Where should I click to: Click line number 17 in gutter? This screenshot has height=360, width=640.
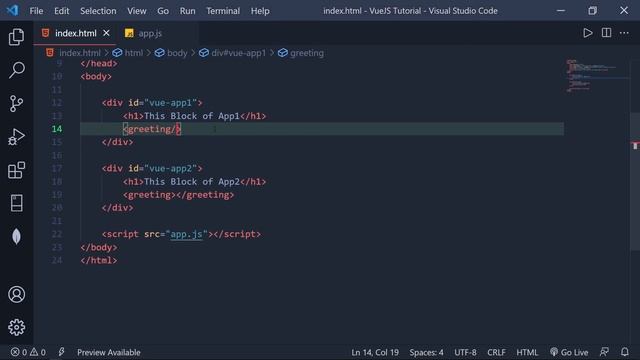pos(57,169)
